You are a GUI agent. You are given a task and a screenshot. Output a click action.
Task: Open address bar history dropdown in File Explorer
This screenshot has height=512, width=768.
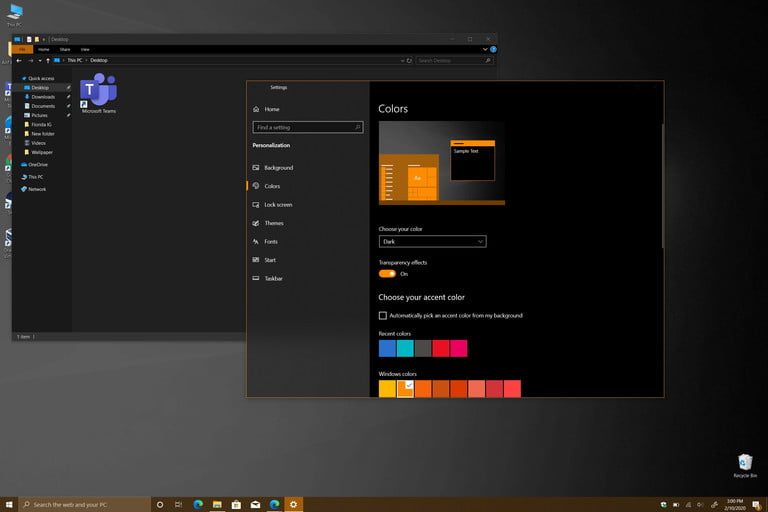(x=402, y=61)
